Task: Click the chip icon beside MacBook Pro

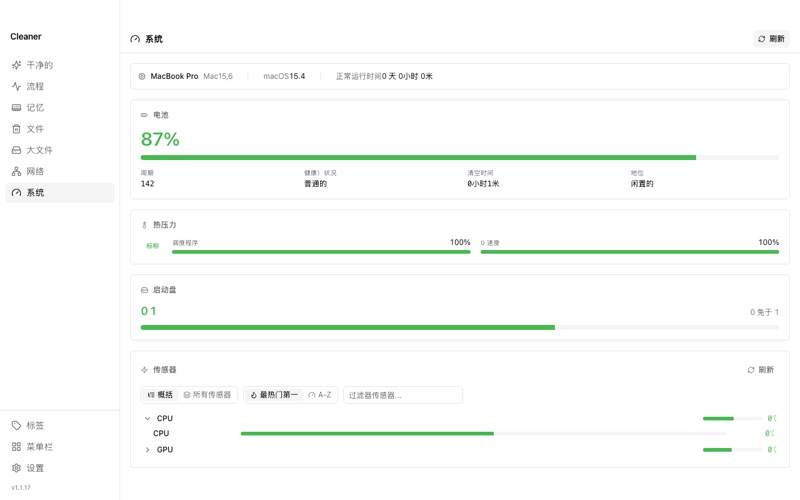Action: [142, 76]
